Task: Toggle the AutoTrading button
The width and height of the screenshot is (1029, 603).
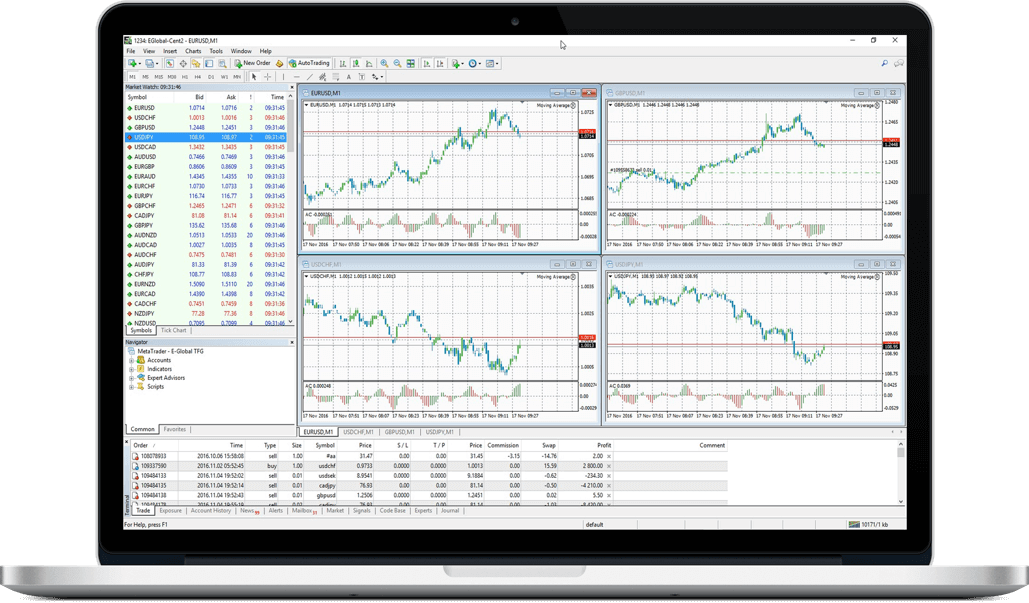Action: point(309,63)
